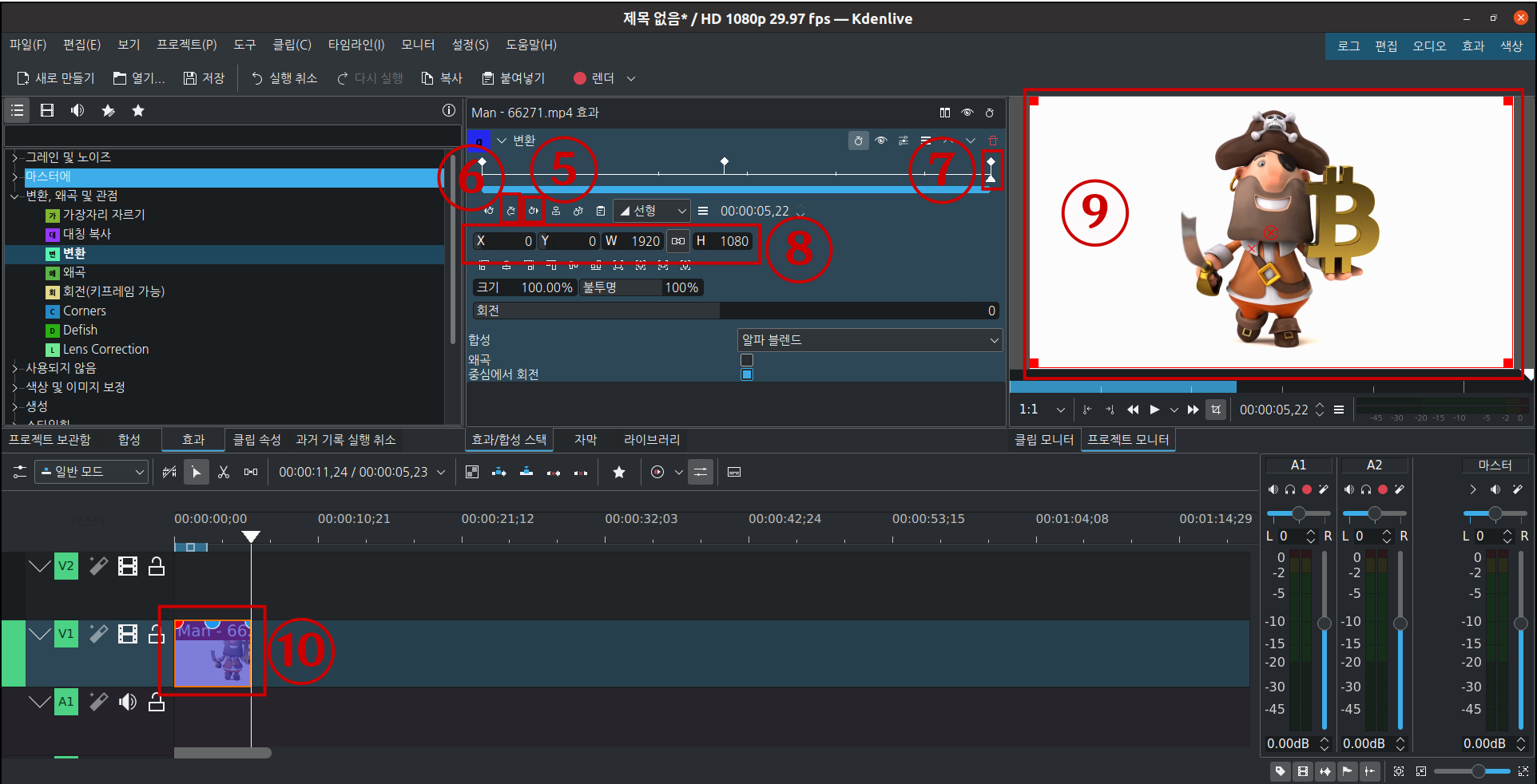
Task: Open the 선형 keyframe interpolation dropdown
Action: 651,211
